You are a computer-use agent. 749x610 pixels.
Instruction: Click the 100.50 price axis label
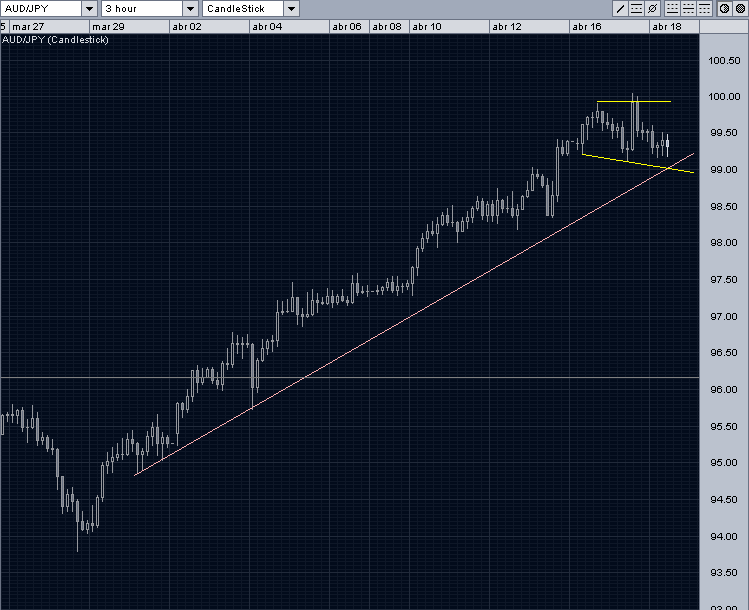coord(724,61)
